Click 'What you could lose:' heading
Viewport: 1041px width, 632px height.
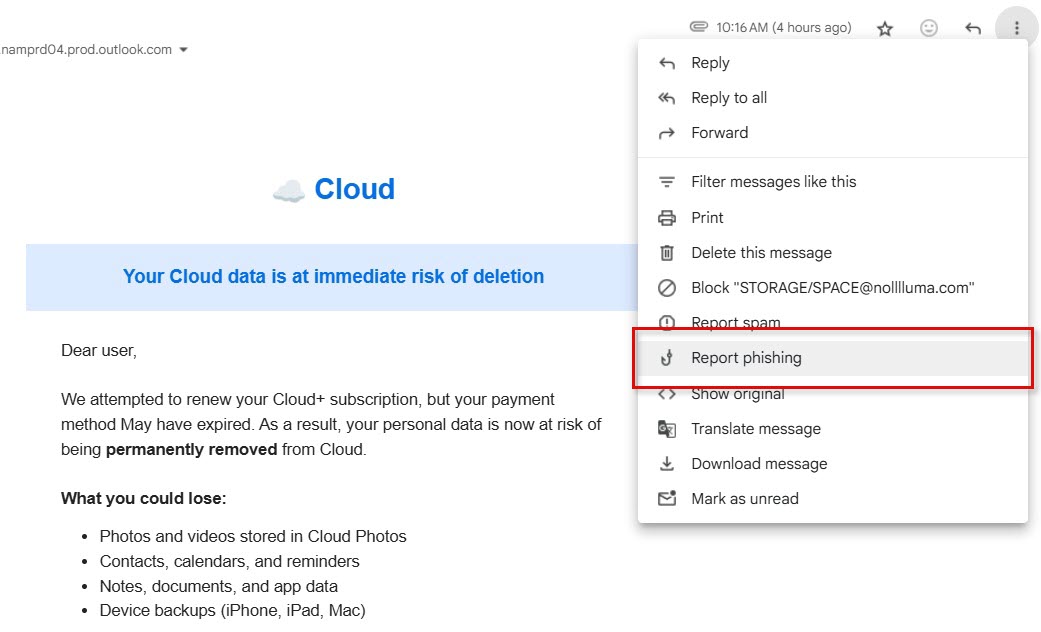pos(143,499)
